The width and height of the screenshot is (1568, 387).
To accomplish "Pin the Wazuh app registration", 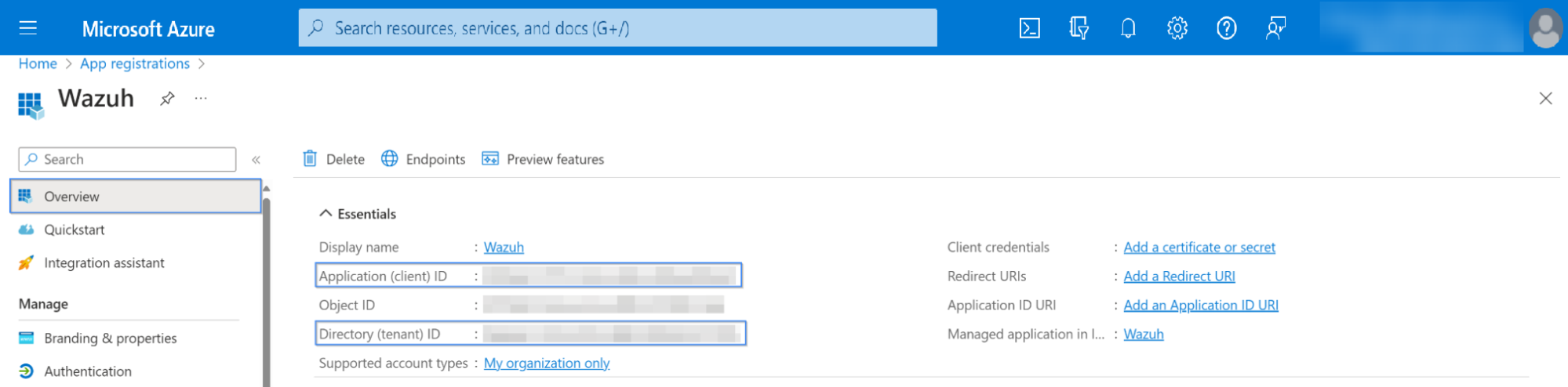I will tap(167, 99).
